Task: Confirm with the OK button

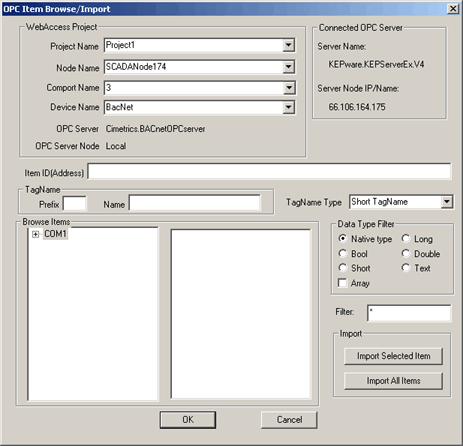Action: click(188, 420)
